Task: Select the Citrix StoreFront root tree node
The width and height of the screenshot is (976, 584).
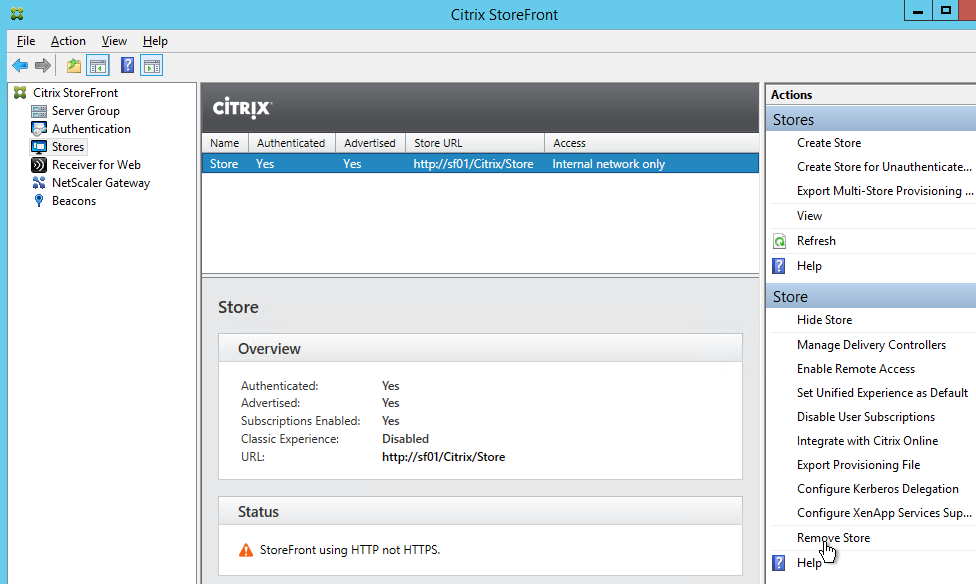Action: pyautogui.click(x=75, y=93)
